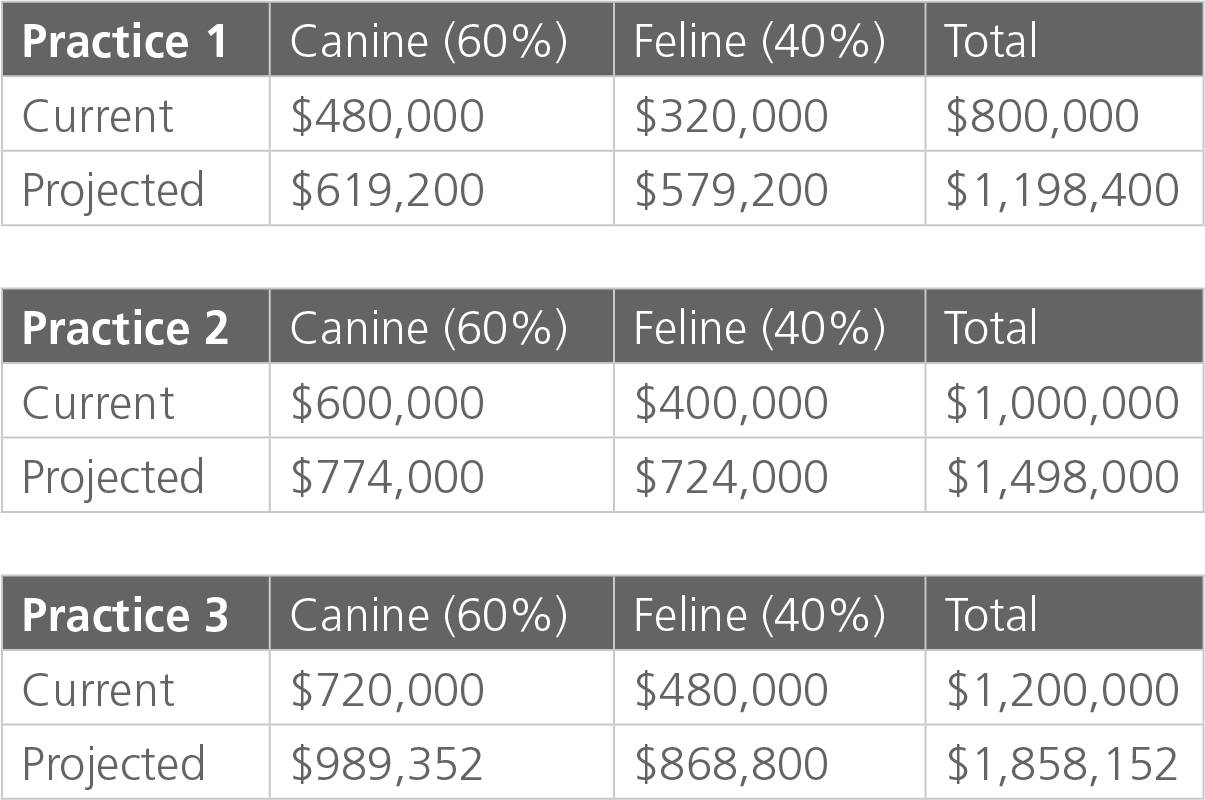The height and width of the screenshot is (800, 1205).
Task: Click Practice 1 projected total $1,198,400
Action: [x=1062, y=190]
